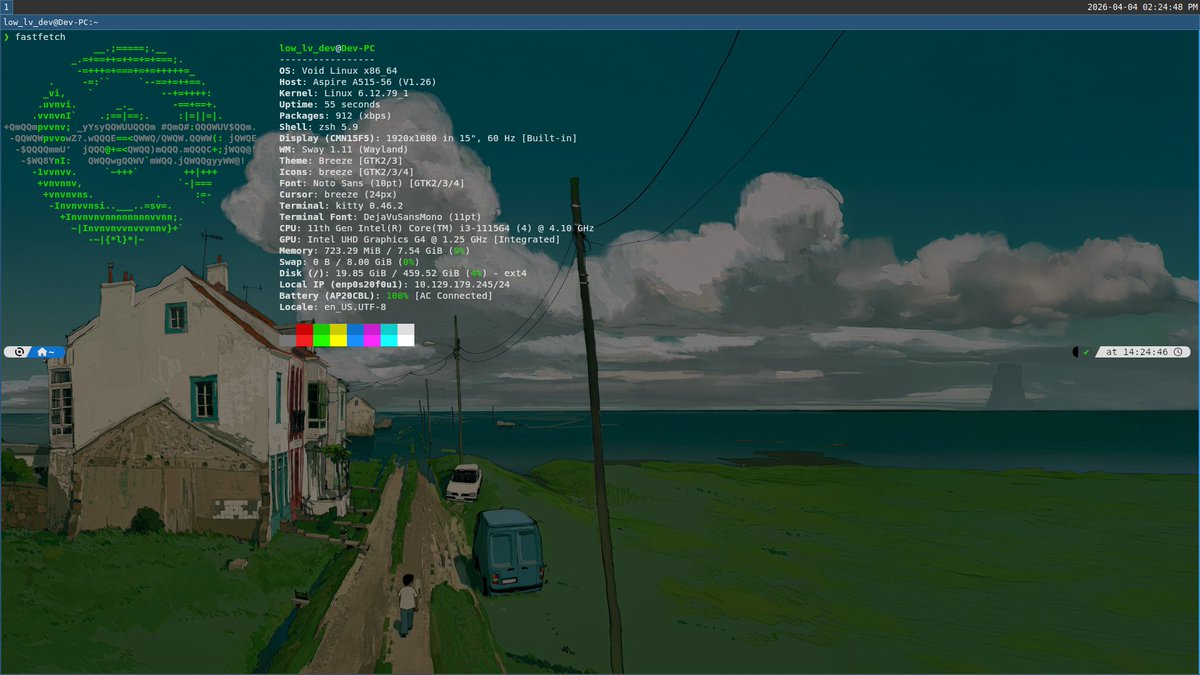Toggle the time widget showing at 14:24:46
Viewport: 1200px width, 675px height.
pyautogui.click(x=1140, y=352)
